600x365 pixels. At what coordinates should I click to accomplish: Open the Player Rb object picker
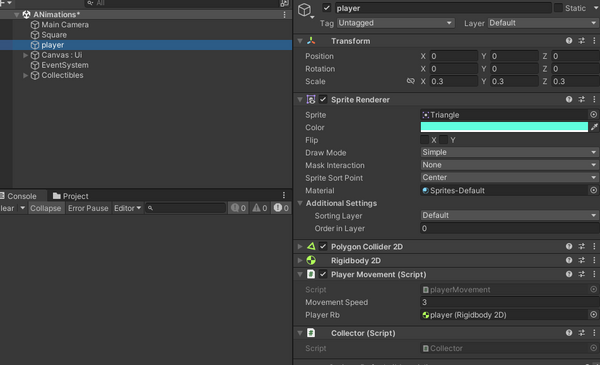[593, 314]
